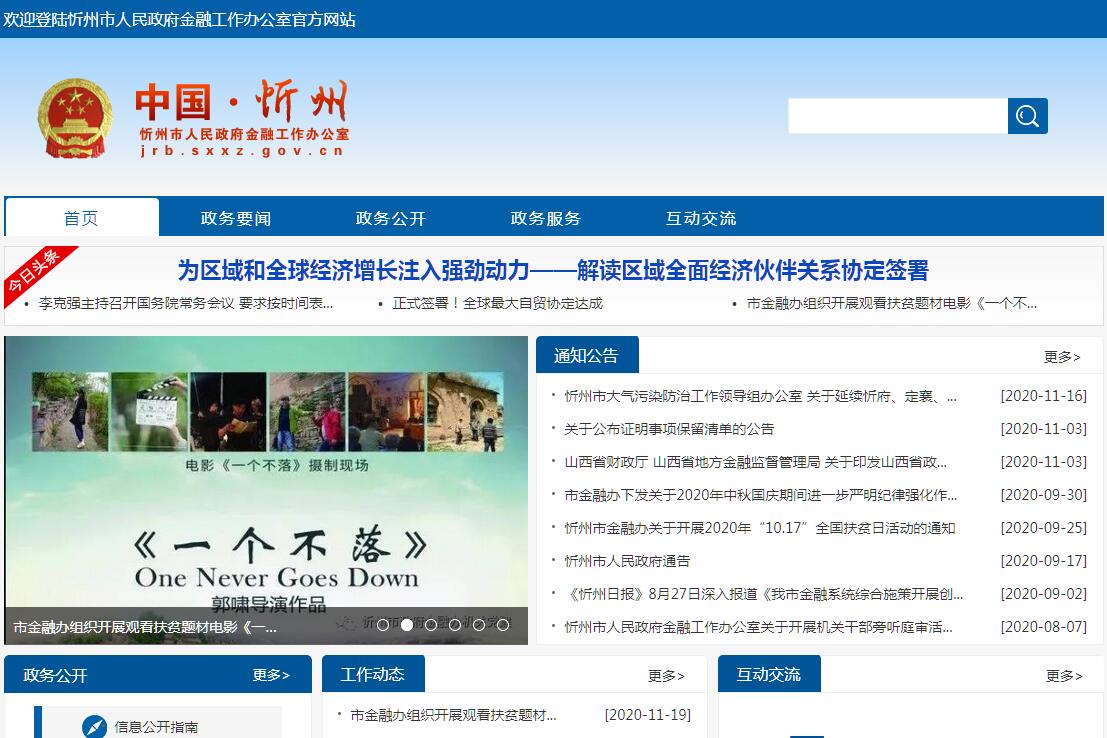Expand 更多 in the 政务公开 panel
This screenshot has width=1107, height=738.
[x=271, y=675]
